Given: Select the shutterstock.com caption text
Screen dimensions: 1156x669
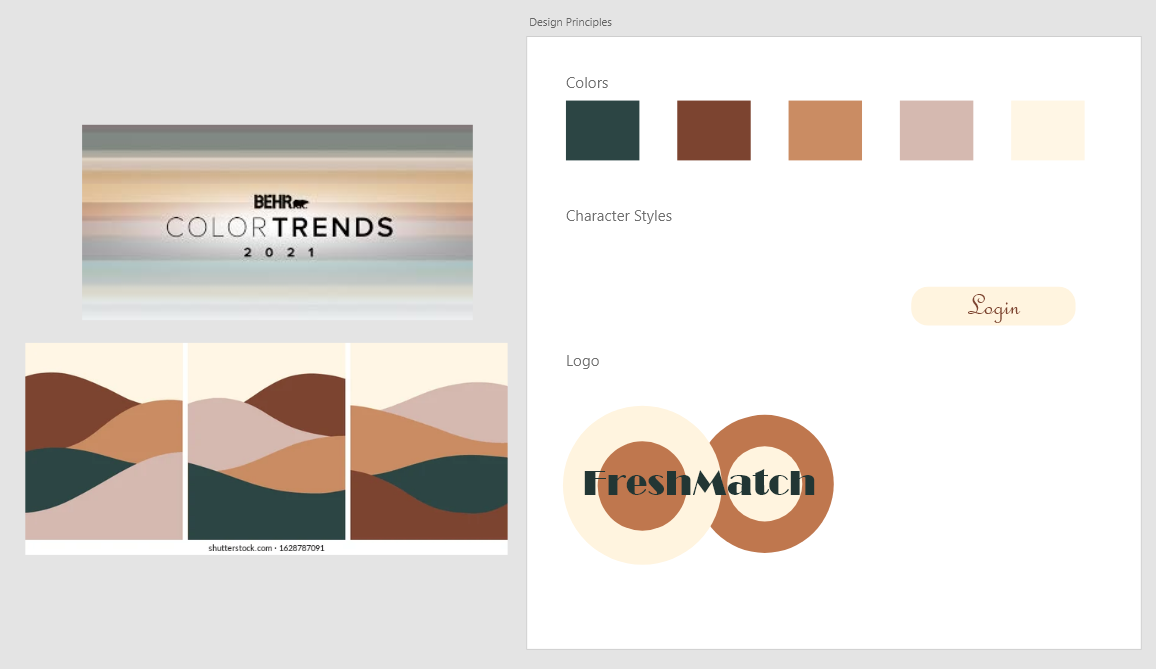Looking at the screenshot, I should (x=266, y=548).
